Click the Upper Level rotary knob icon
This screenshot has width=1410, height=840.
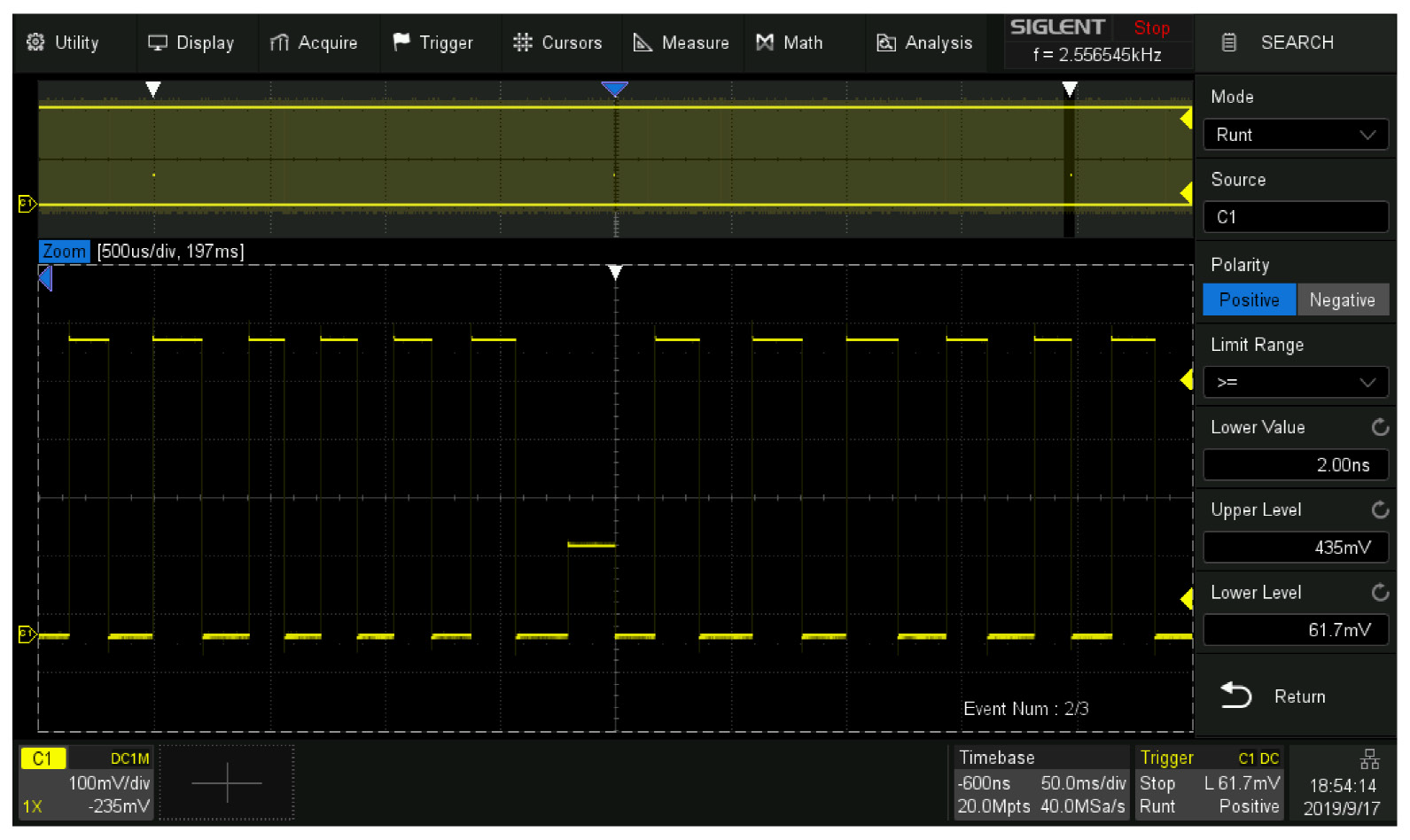pyautogui.click(x=1380, y=509)
